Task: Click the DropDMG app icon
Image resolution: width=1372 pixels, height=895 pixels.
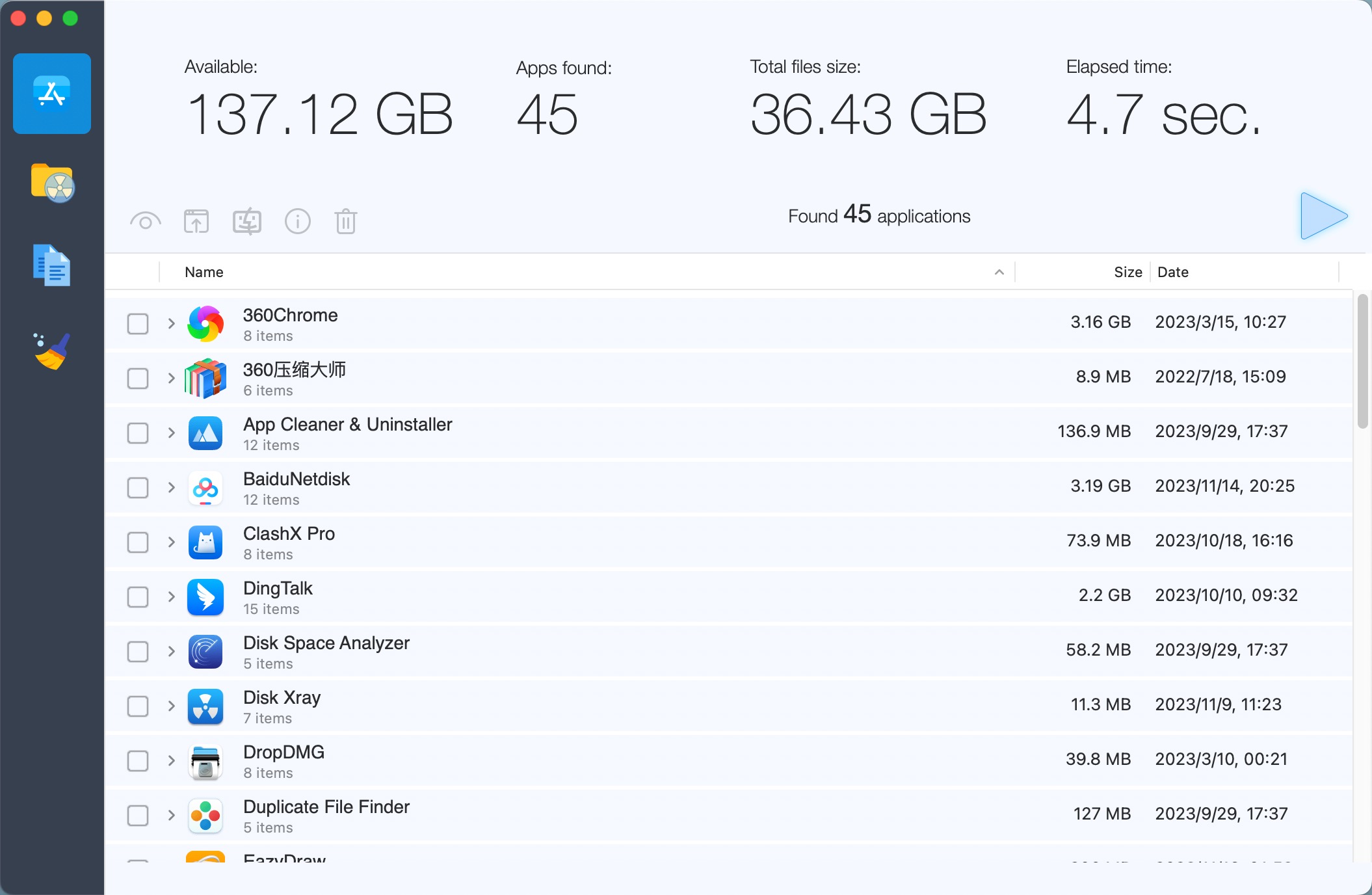Action: (x=205, y=761)
